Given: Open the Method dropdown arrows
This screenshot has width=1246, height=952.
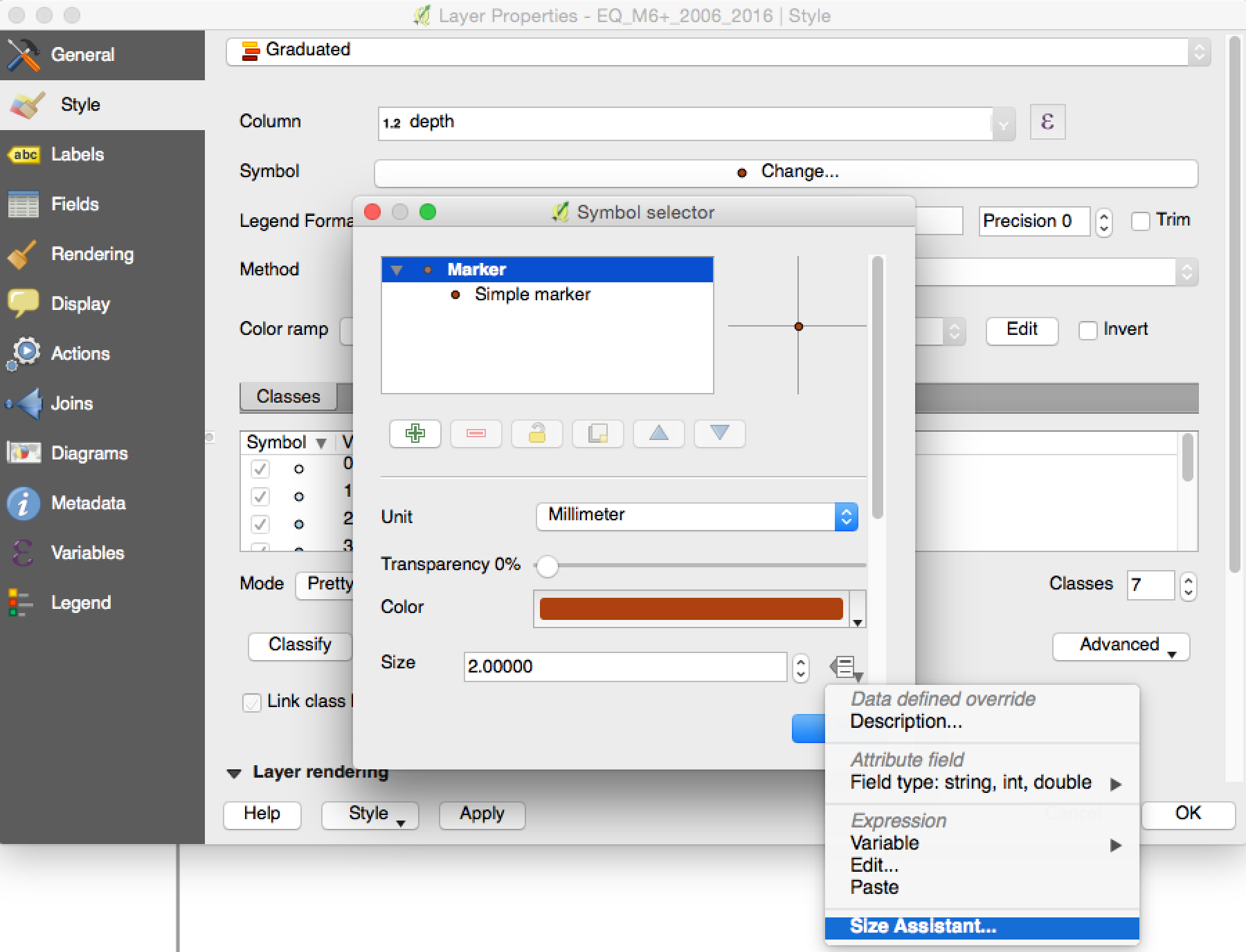Looking at the screenshot, I should (x=1187, y=272).
